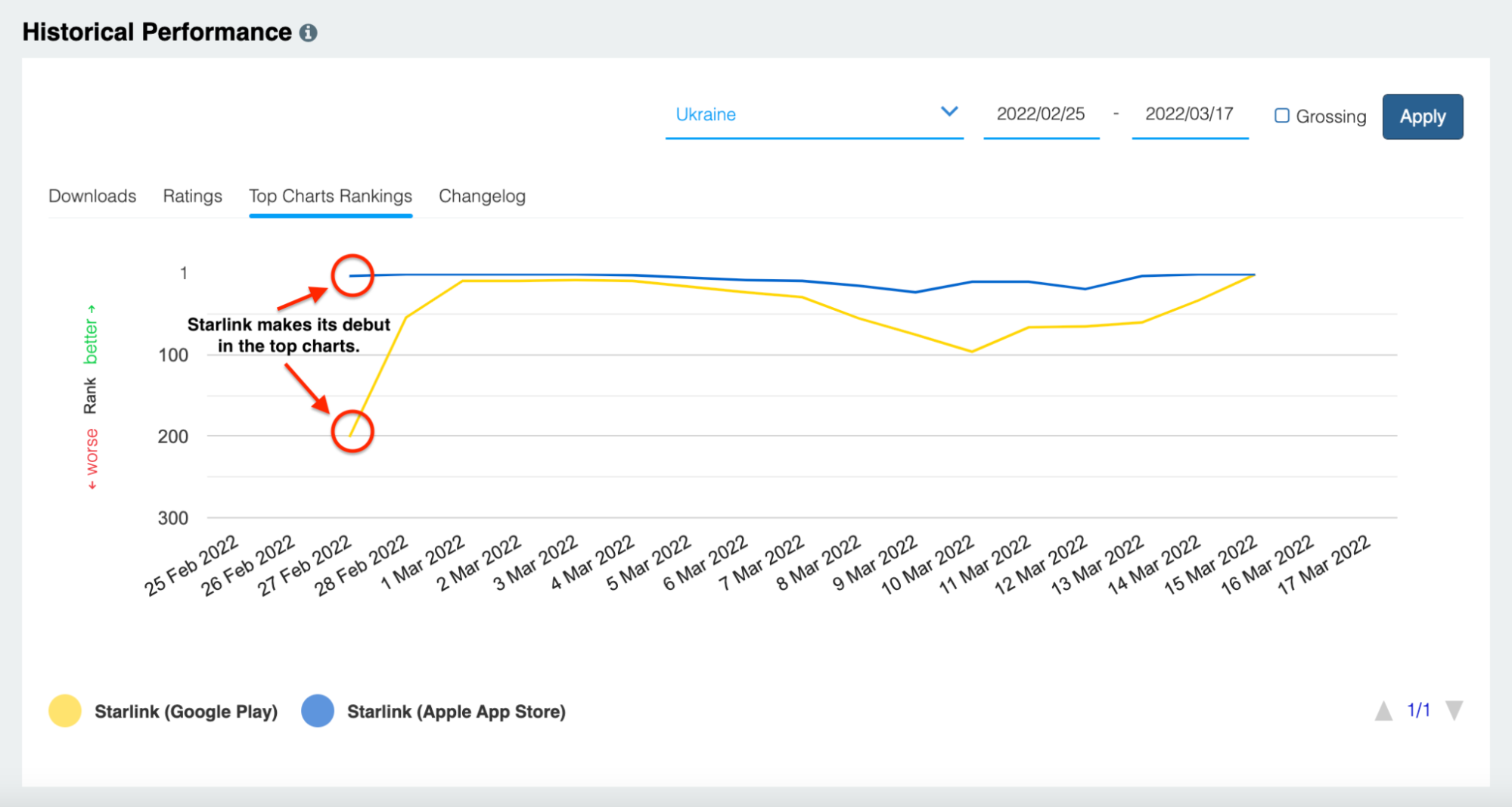
Task: Click the 1/1 legend page indicator
Action: pyautogui.click(x=1418, y=710)
